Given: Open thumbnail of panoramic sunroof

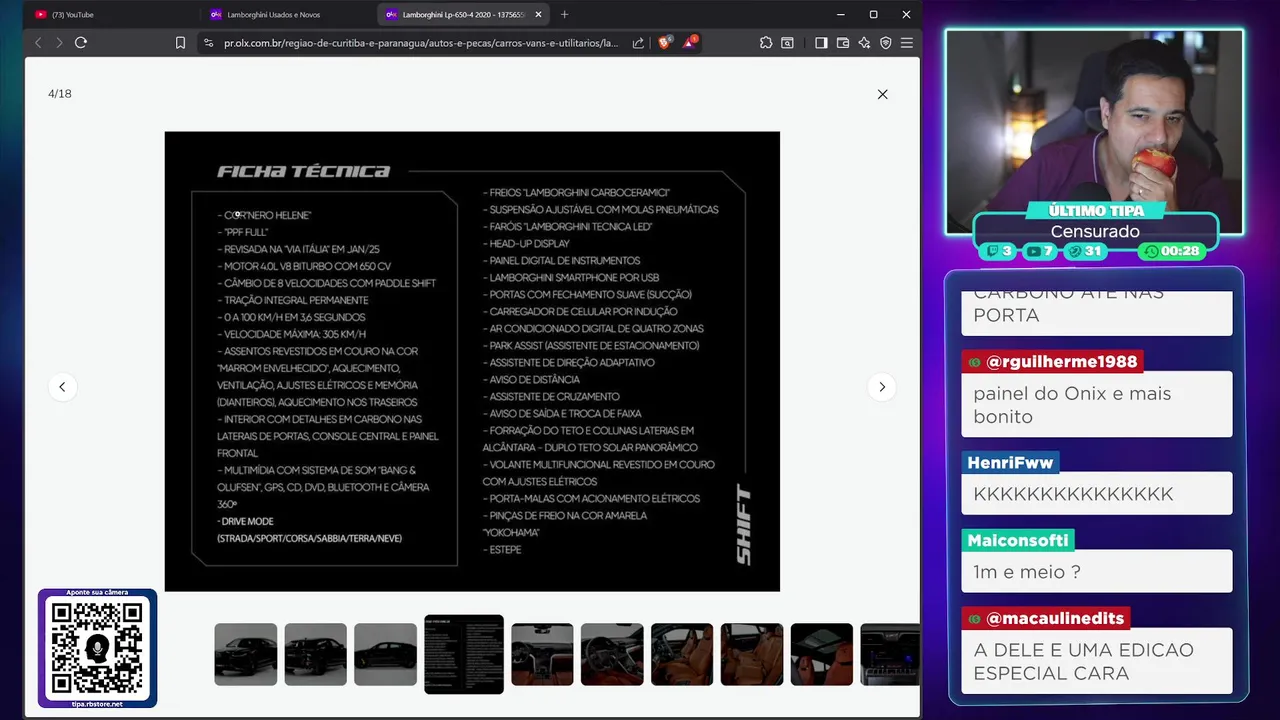Looking at the screenshot, I should pyautogui.click(x=822, y=655).
